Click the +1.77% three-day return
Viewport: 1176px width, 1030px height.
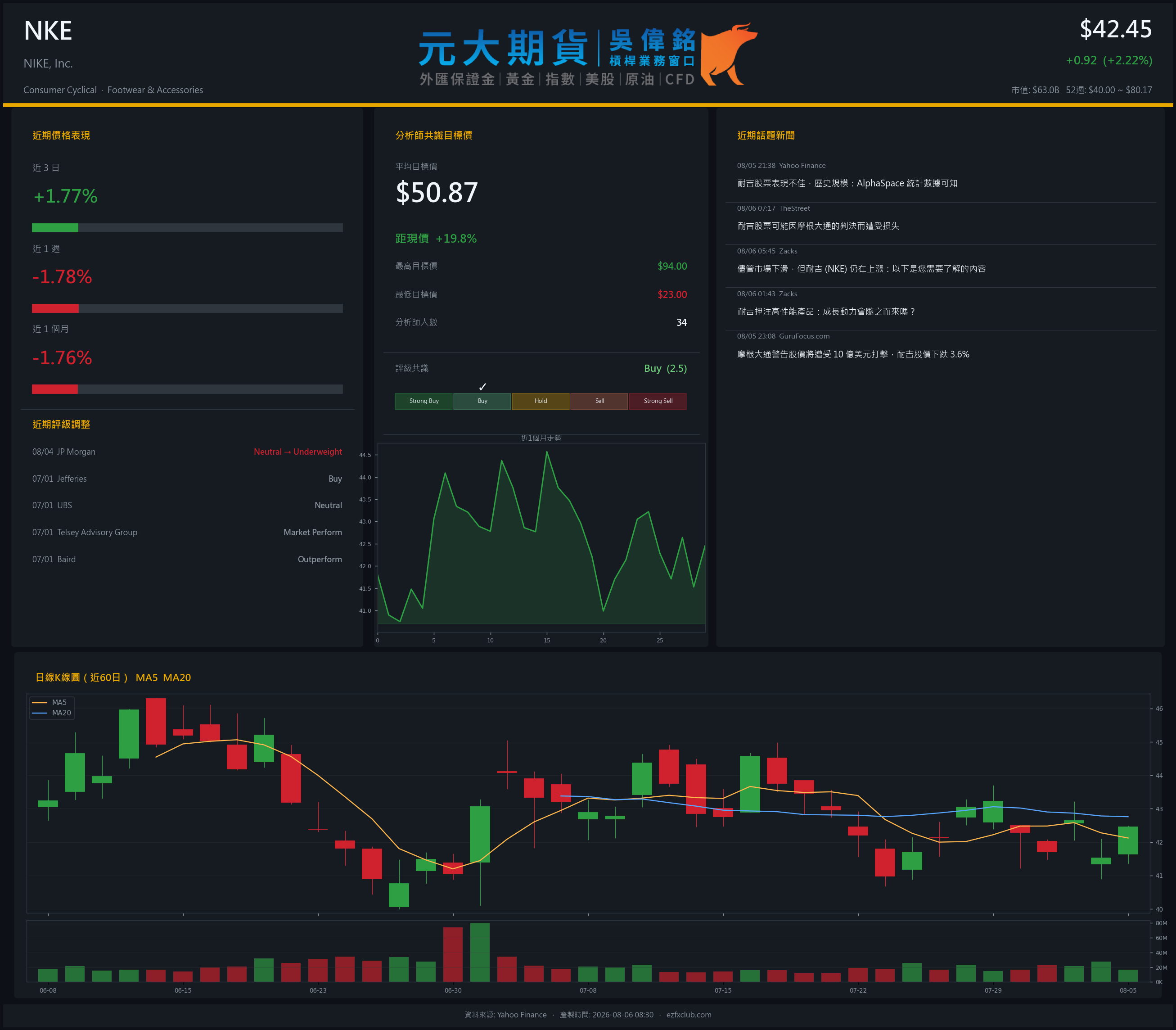click(x=66, y=196)
